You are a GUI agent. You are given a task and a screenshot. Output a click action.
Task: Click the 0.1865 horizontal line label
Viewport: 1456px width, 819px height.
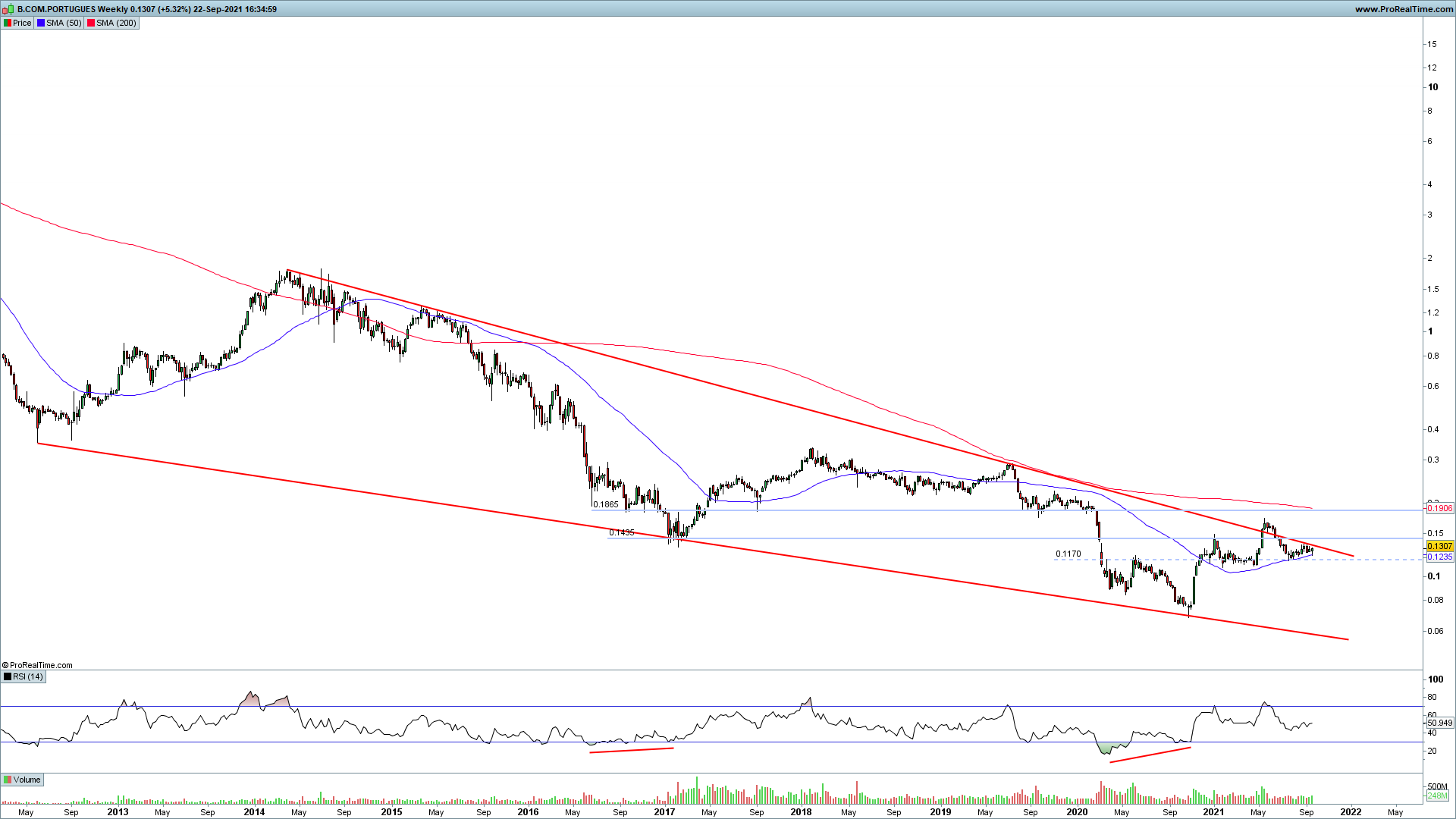[605, 504]
